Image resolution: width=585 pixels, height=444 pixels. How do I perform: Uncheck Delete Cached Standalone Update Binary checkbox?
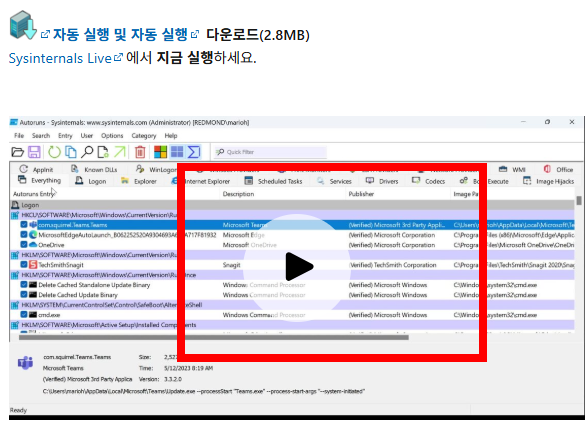24,285
